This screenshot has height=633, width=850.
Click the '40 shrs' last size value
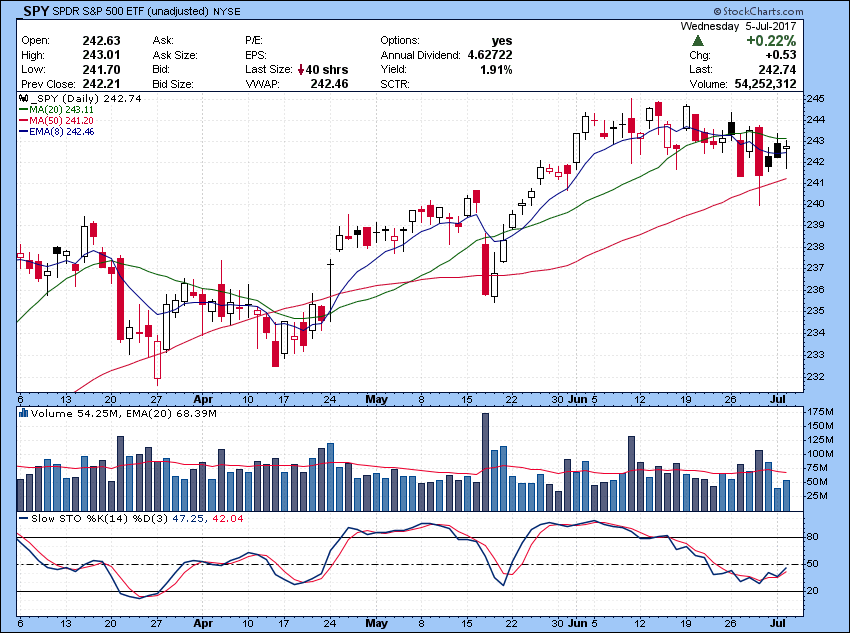(327, 69)
